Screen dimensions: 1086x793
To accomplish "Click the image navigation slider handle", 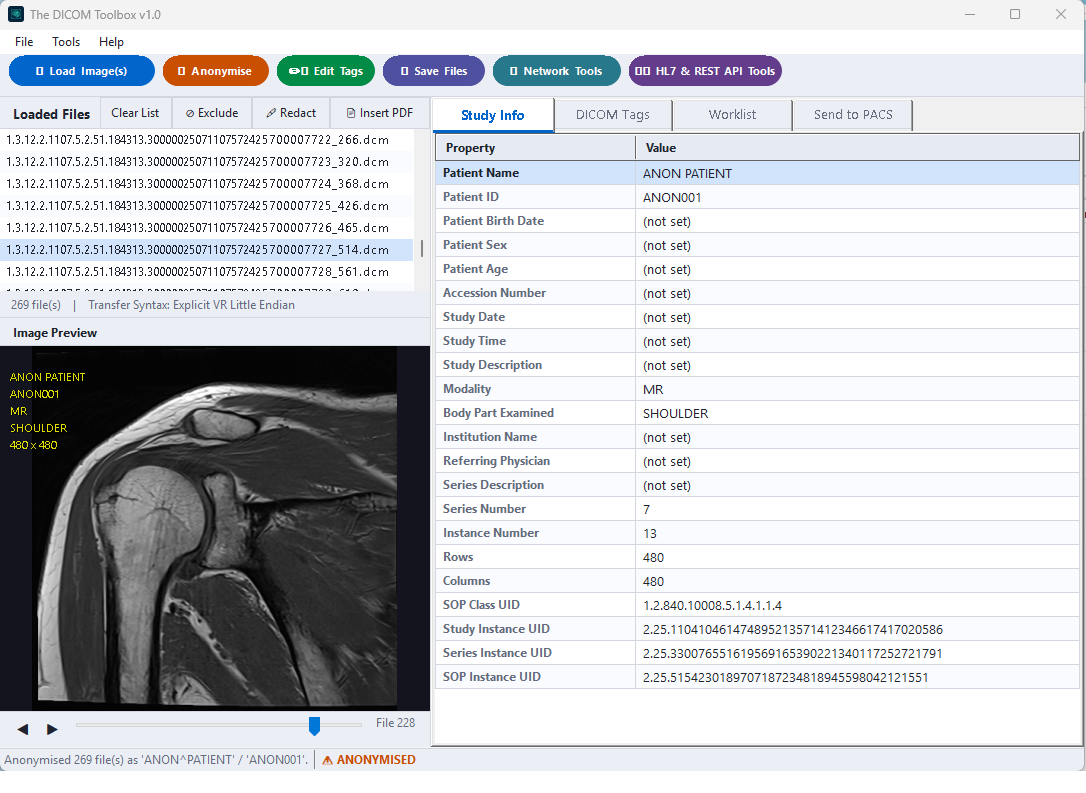I will pos(314,726).
